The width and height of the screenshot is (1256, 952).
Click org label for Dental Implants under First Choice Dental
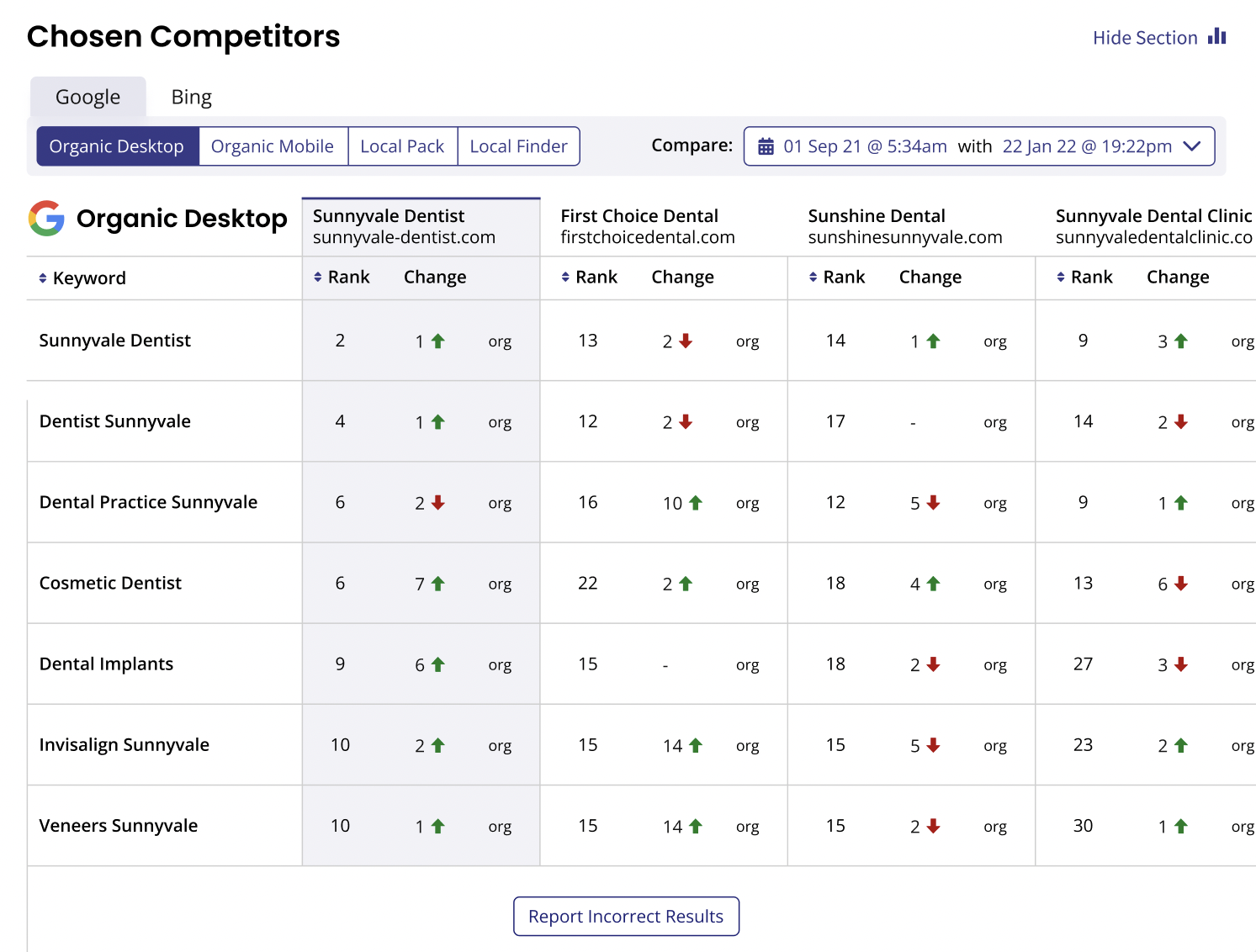[747, 665]
